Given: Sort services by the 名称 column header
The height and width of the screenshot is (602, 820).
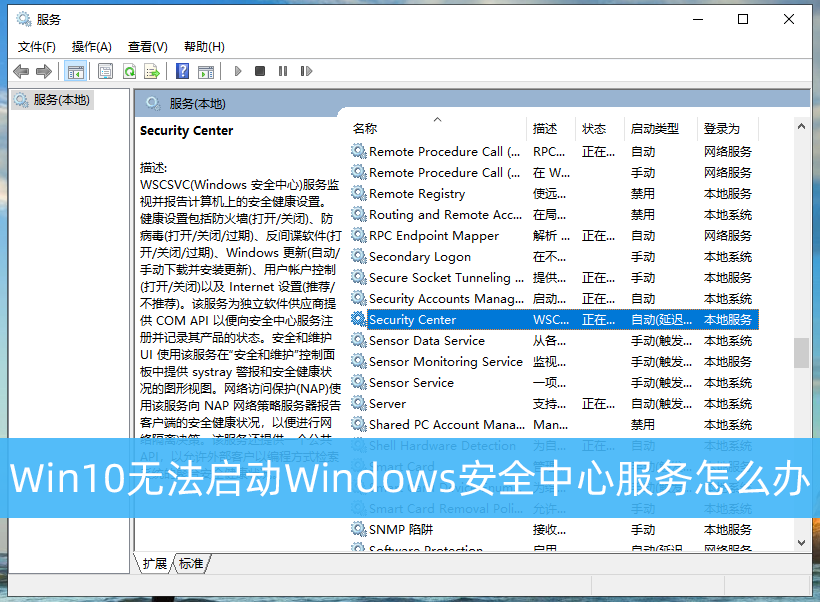Looking at the screenshot, I should 366,129.
